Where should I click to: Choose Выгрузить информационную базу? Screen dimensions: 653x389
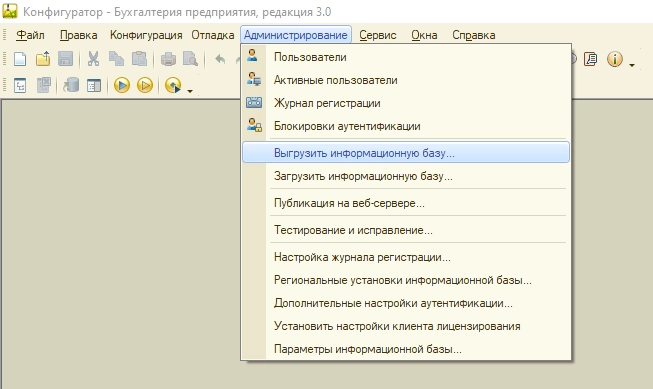(406, 153)
